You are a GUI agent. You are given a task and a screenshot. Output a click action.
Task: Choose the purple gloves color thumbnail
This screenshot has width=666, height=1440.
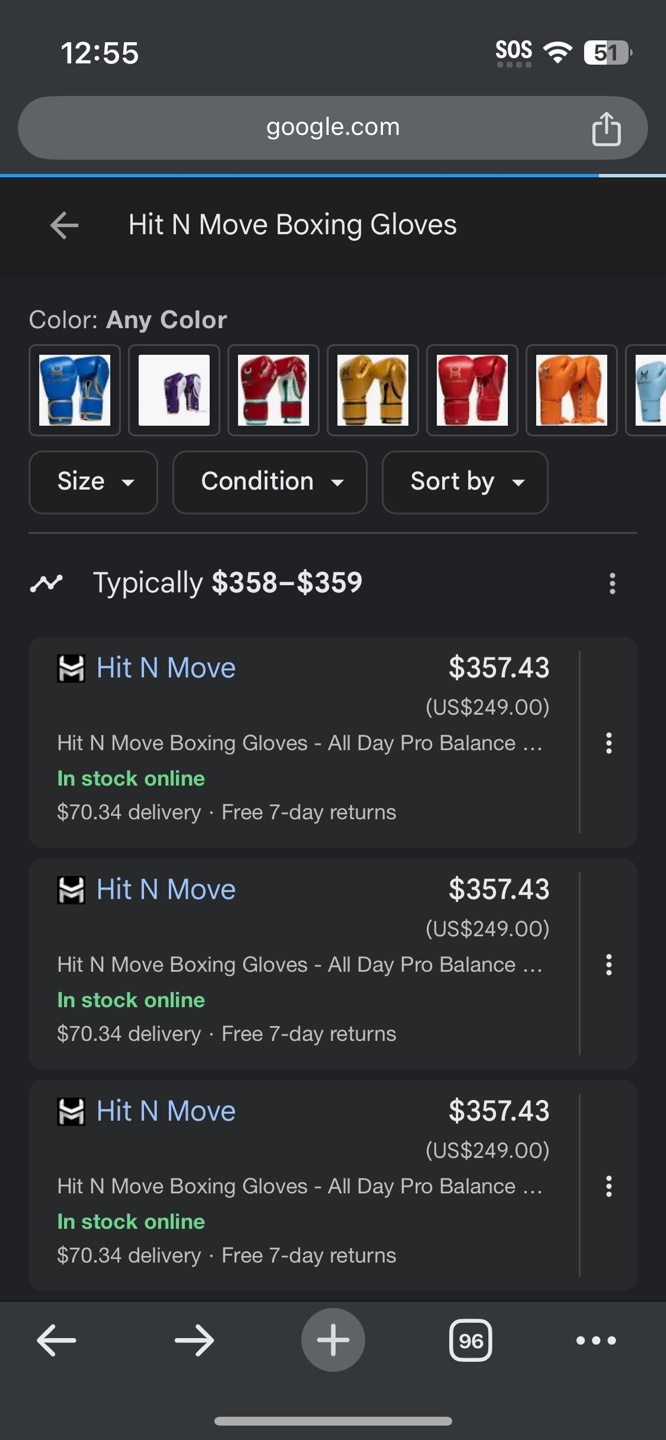click(174, 390)
